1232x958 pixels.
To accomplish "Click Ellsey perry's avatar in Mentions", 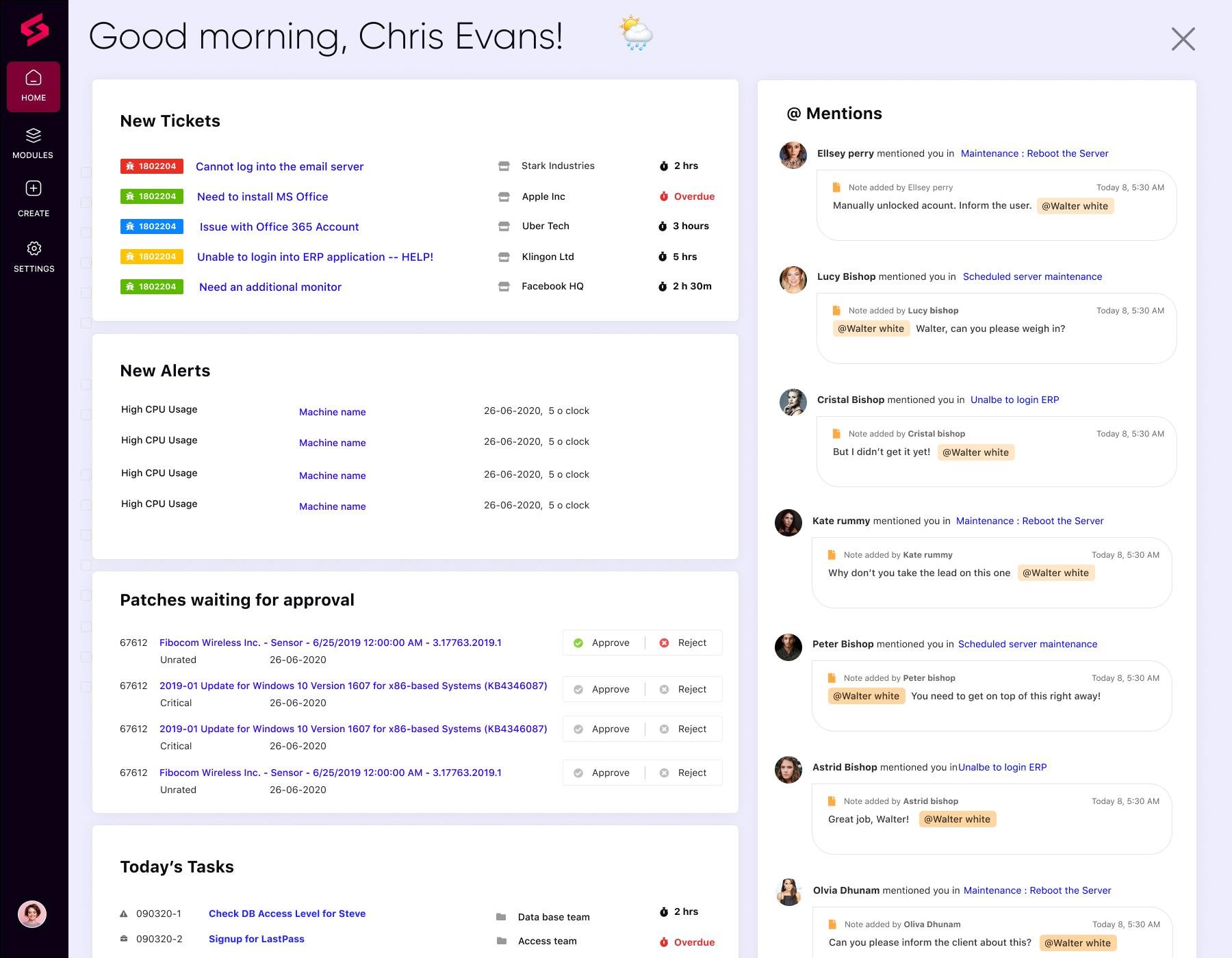I will coord(793,155).
